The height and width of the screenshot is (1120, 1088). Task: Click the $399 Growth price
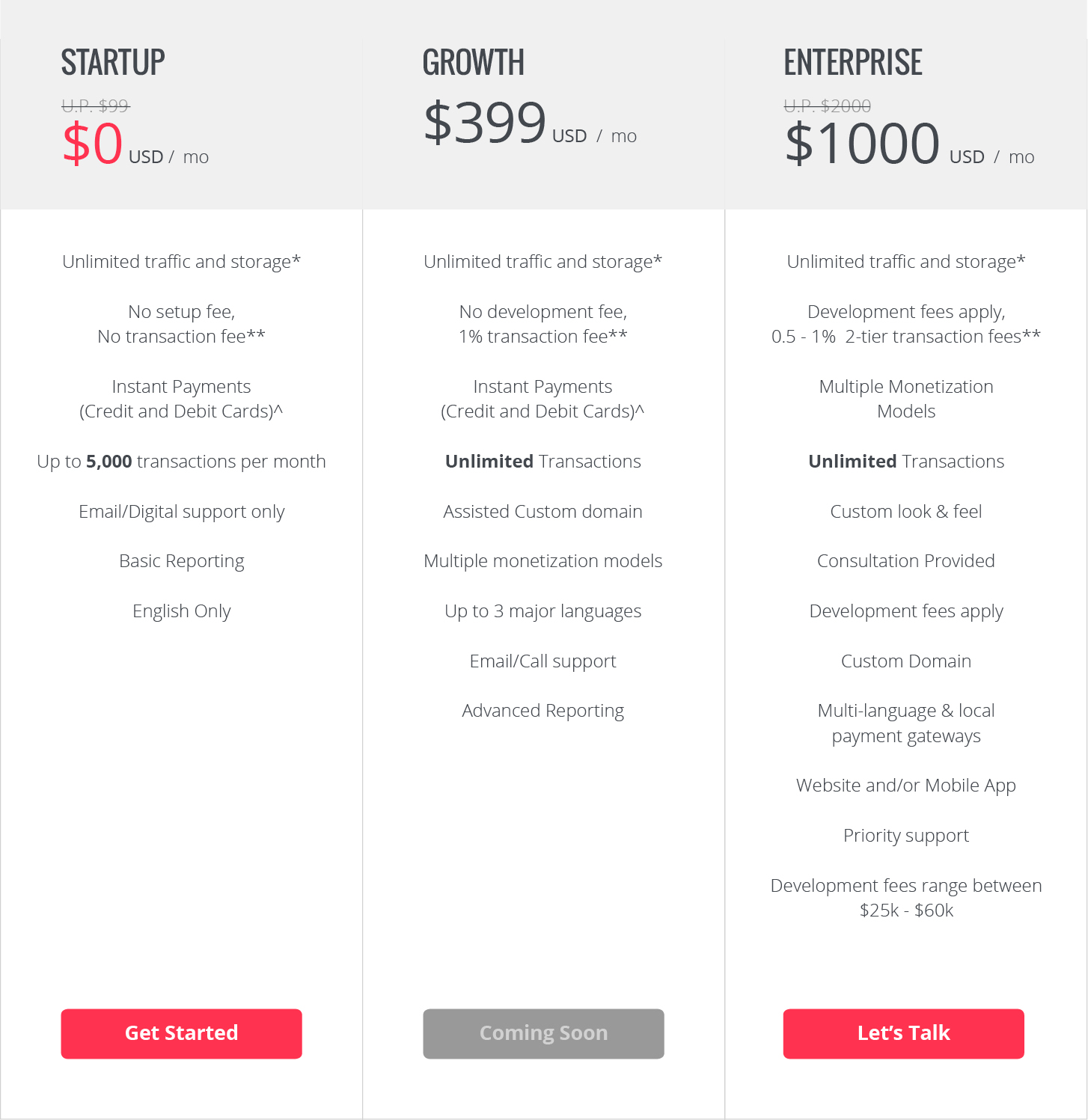coord(485,123)
